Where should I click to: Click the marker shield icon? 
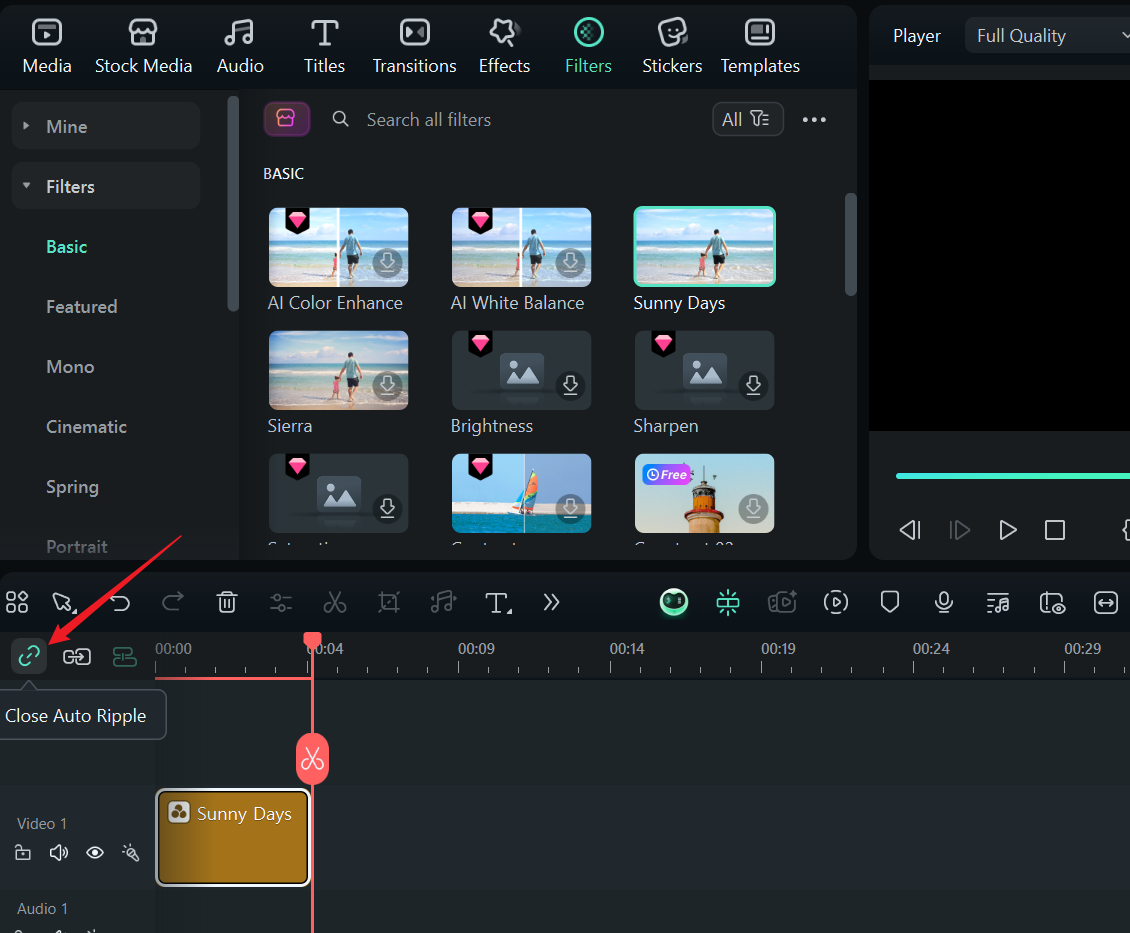pyautogui.click(x=889, y=602)
